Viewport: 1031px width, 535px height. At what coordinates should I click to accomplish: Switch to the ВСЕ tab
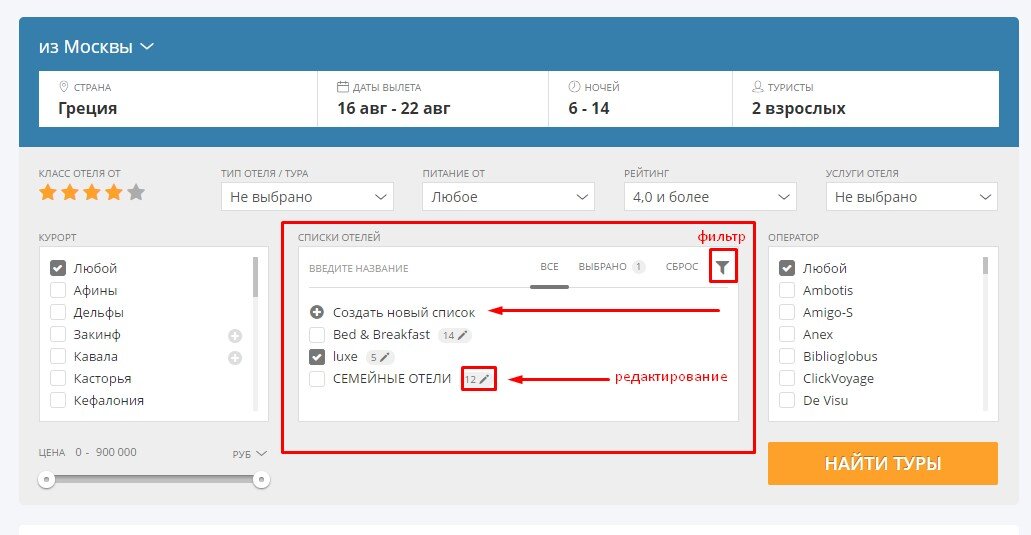pos(549,267)
